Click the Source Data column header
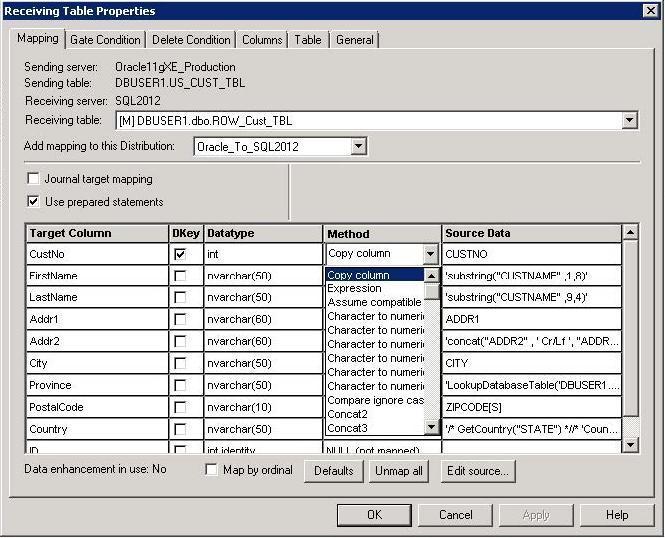The image size is (665, 538). pyautogui.click(x=532, y=234)
